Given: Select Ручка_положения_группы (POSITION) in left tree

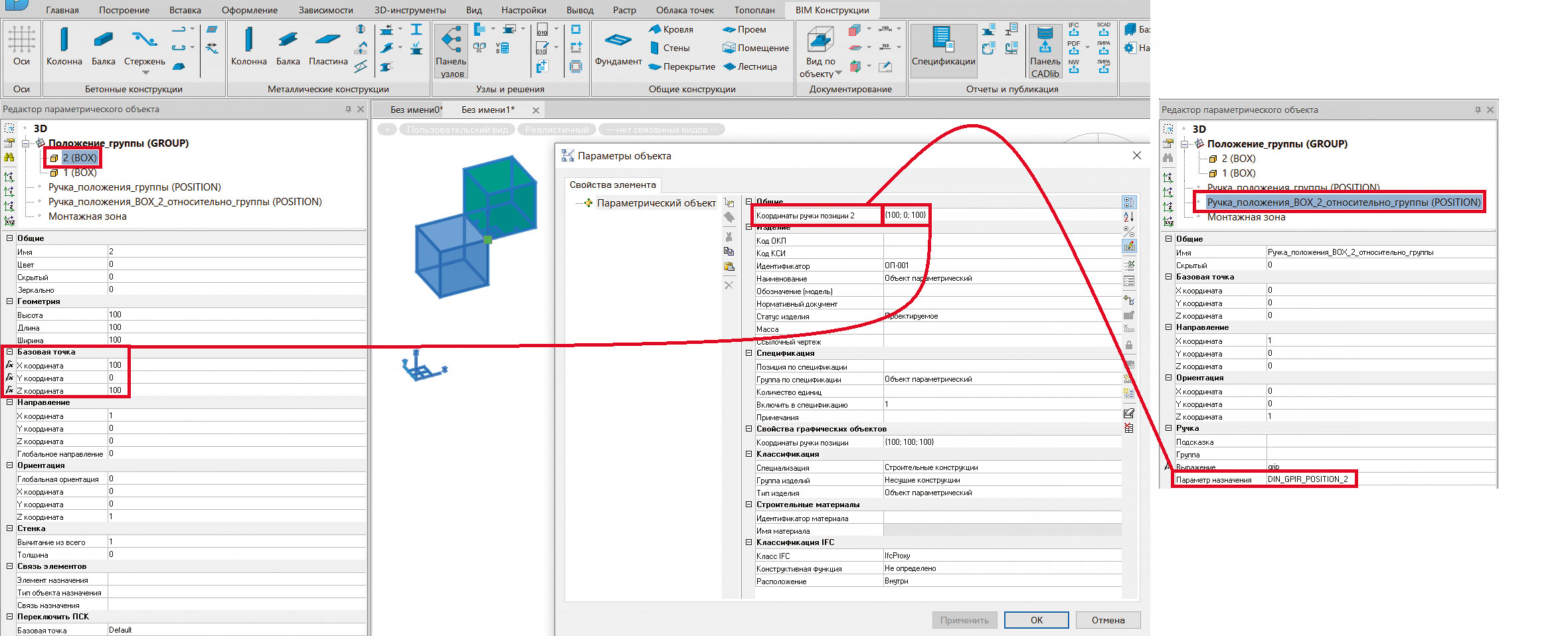Looking at the screenshot, I should pyautogui.click(x=135, y=187).
